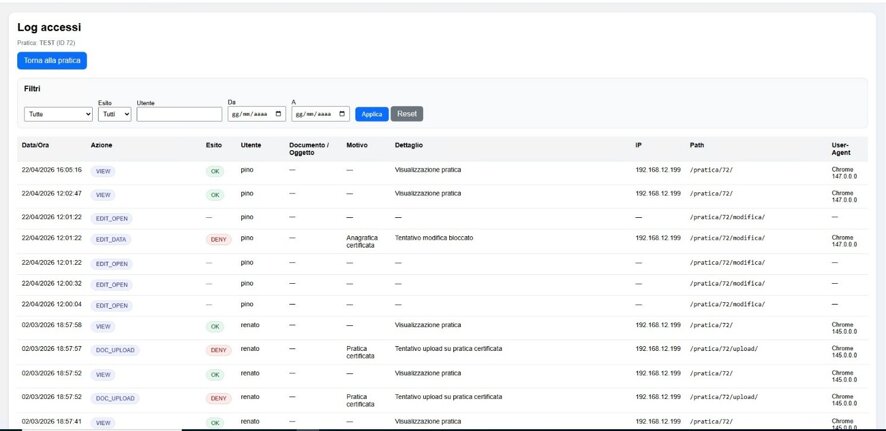Click VIEW badge in 18:57:41 row
Screen dimensions: 886x431
(x=103, y=423)
